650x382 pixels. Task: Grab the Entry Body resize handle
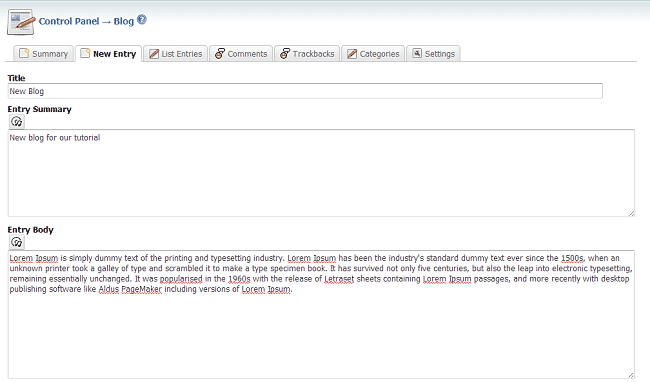click(631, 375)
